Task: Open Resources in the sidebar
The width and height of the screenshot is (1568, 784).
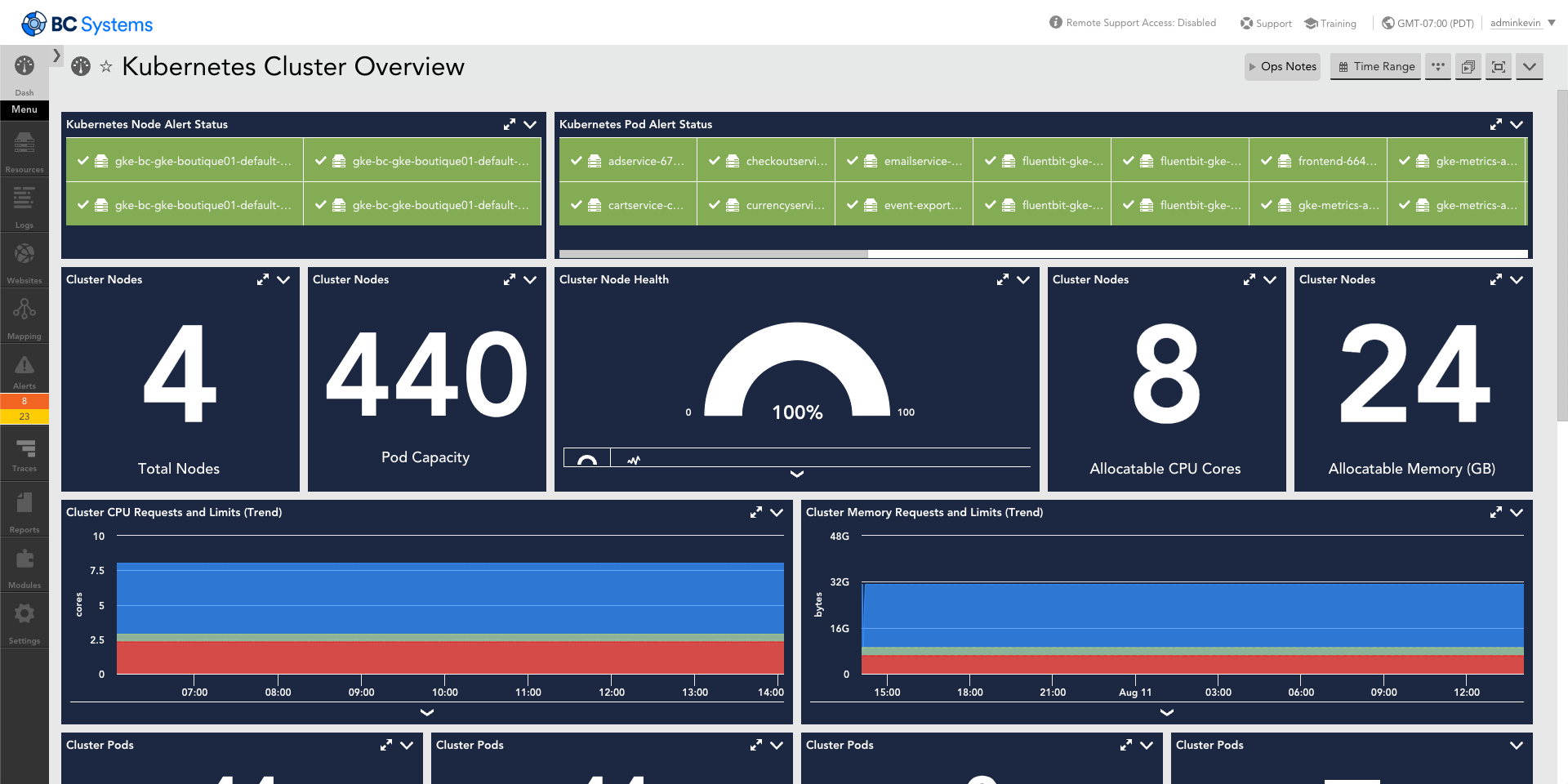Action: (x=24, y=149)
